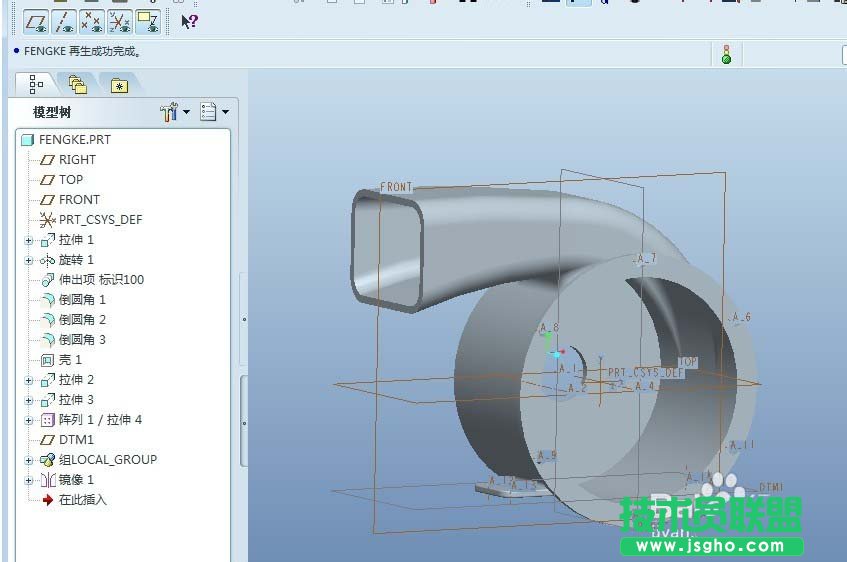Click the 壳 1 shell icon
Viewport: 847px width, 562px height.
click(x=48, y=360)
